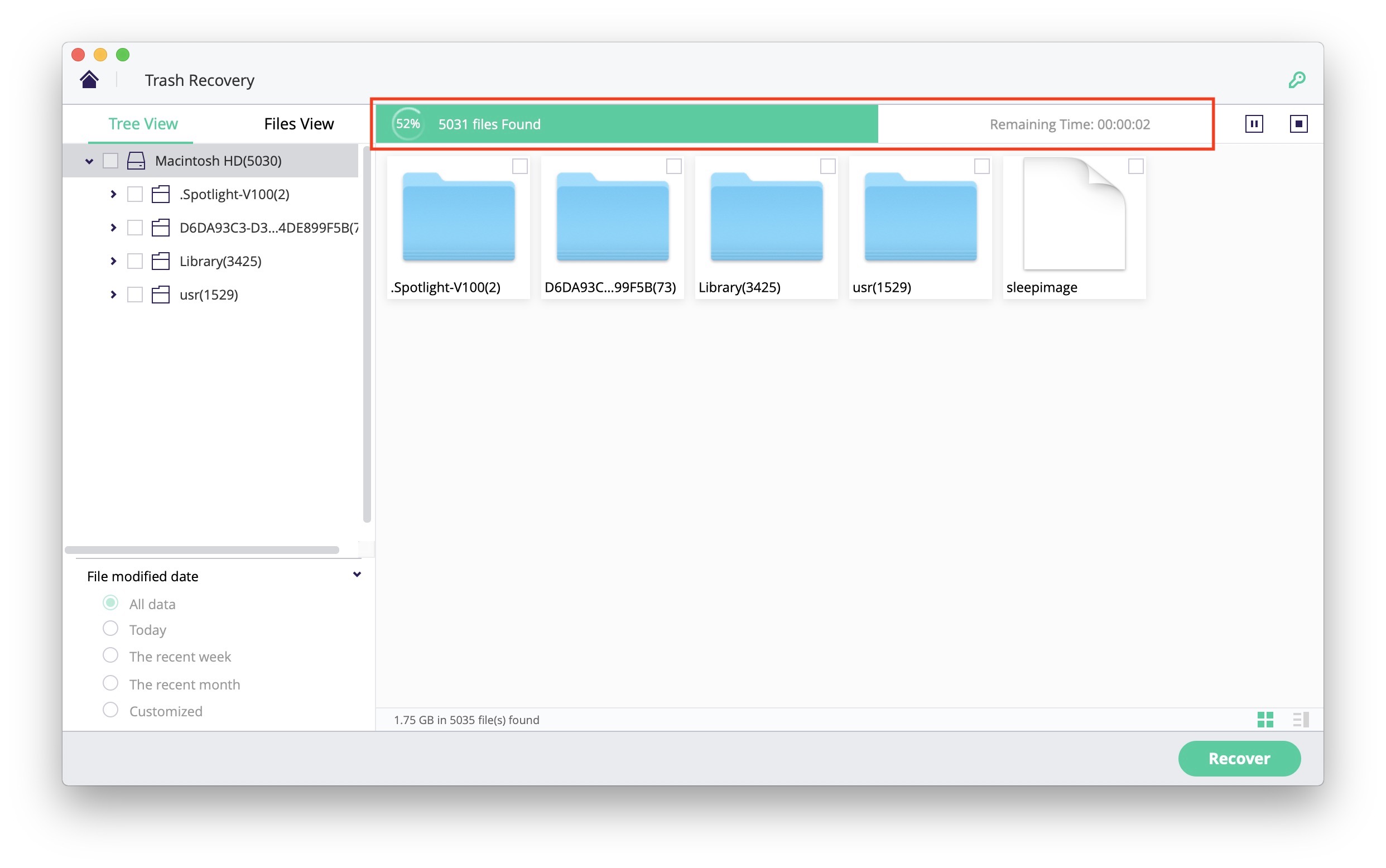Click the scan progress bar

coord(626,124)
